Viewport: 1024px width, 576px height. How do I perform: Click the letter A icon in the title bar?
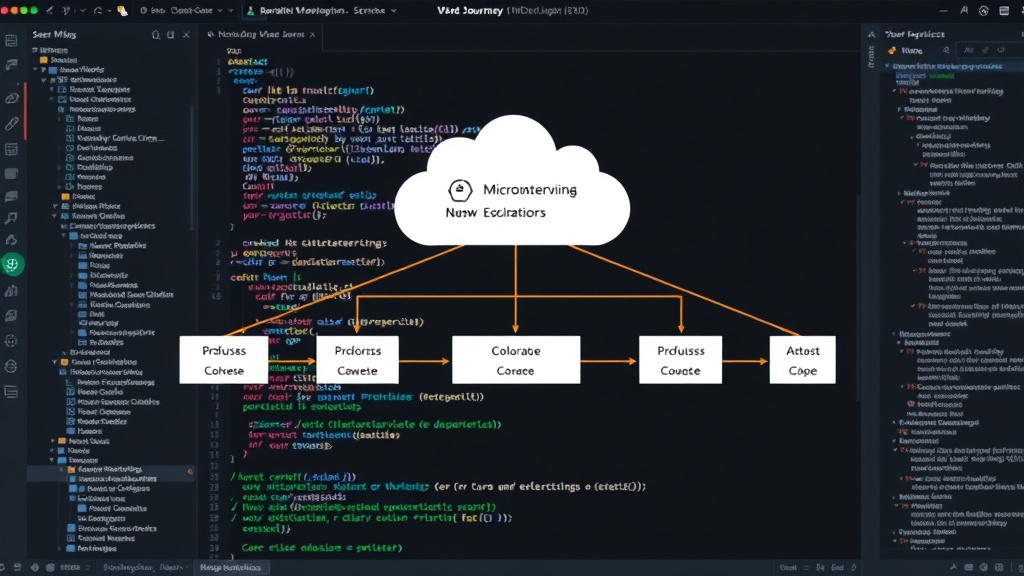964,10
